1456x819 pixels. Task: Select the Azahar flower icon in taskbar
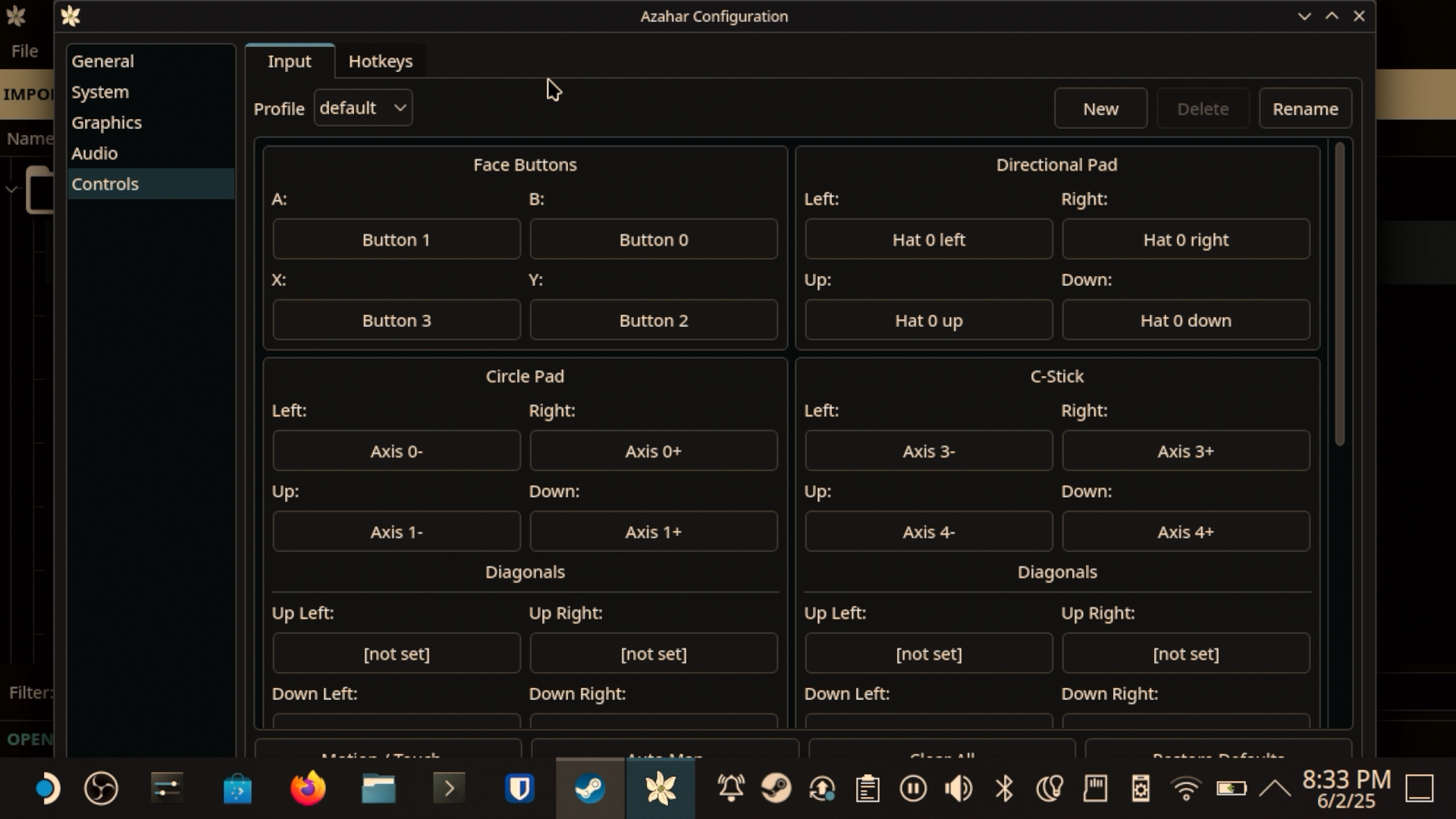tap(661, 789)
